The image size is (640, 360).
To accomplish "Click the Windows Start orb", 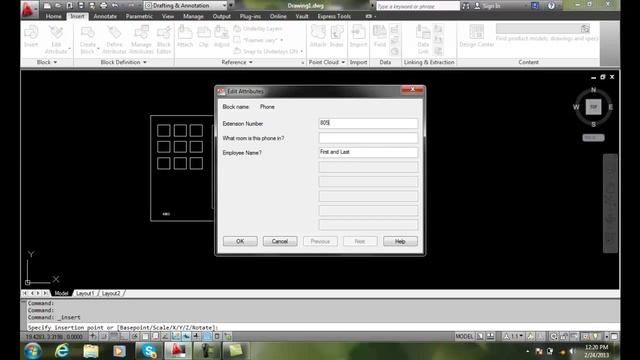I will coord(33,351).
